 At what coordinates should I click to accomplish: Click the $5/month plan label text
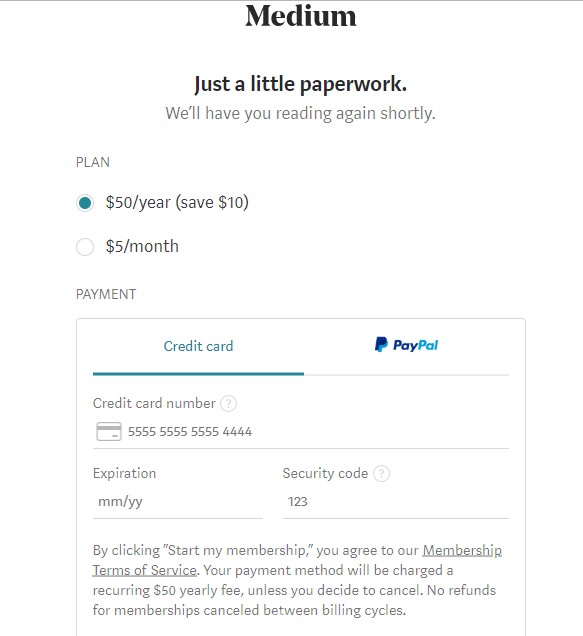[x=142, y=246]
